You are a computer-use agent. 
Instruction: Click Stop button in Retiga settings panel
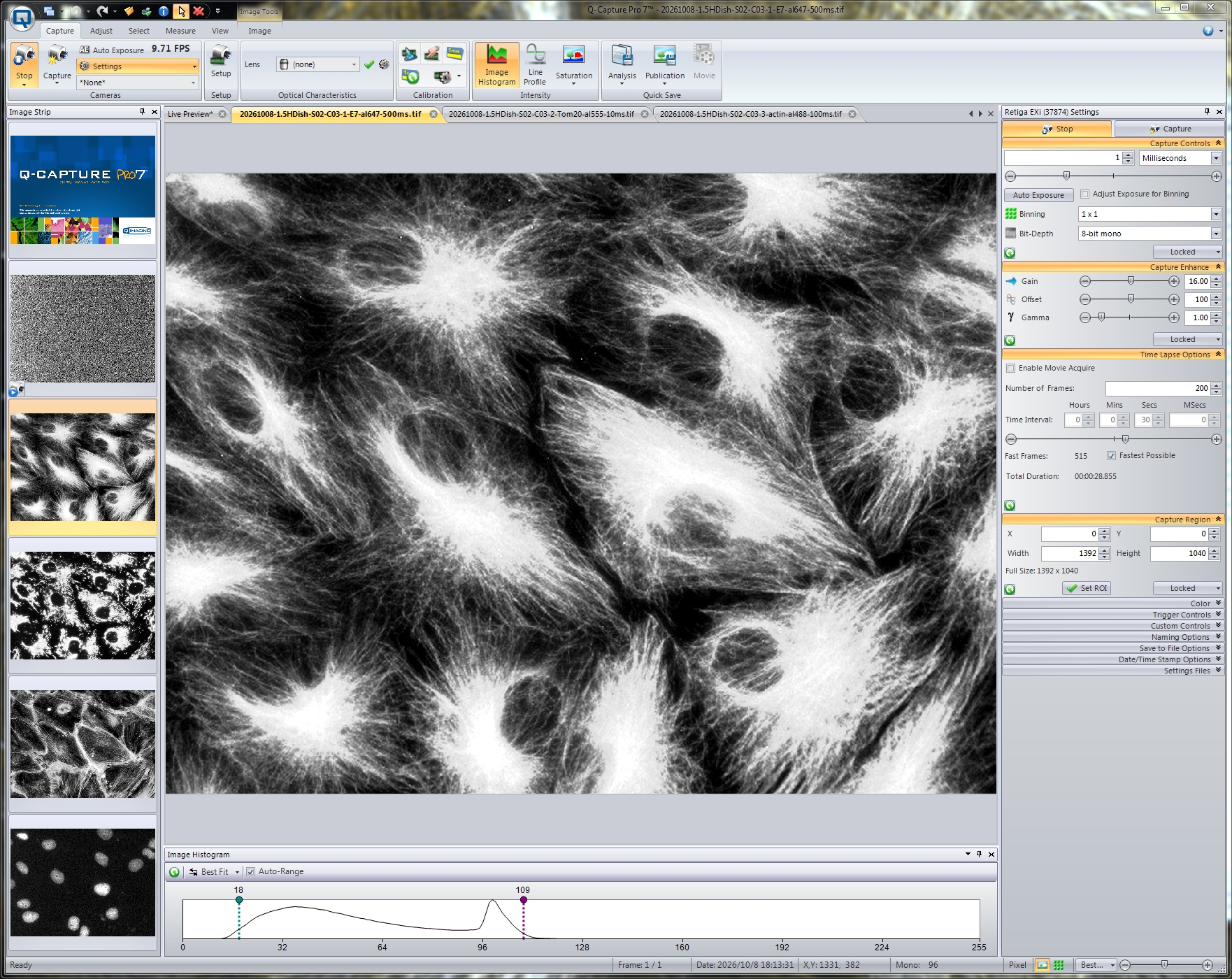point(1056,129)
